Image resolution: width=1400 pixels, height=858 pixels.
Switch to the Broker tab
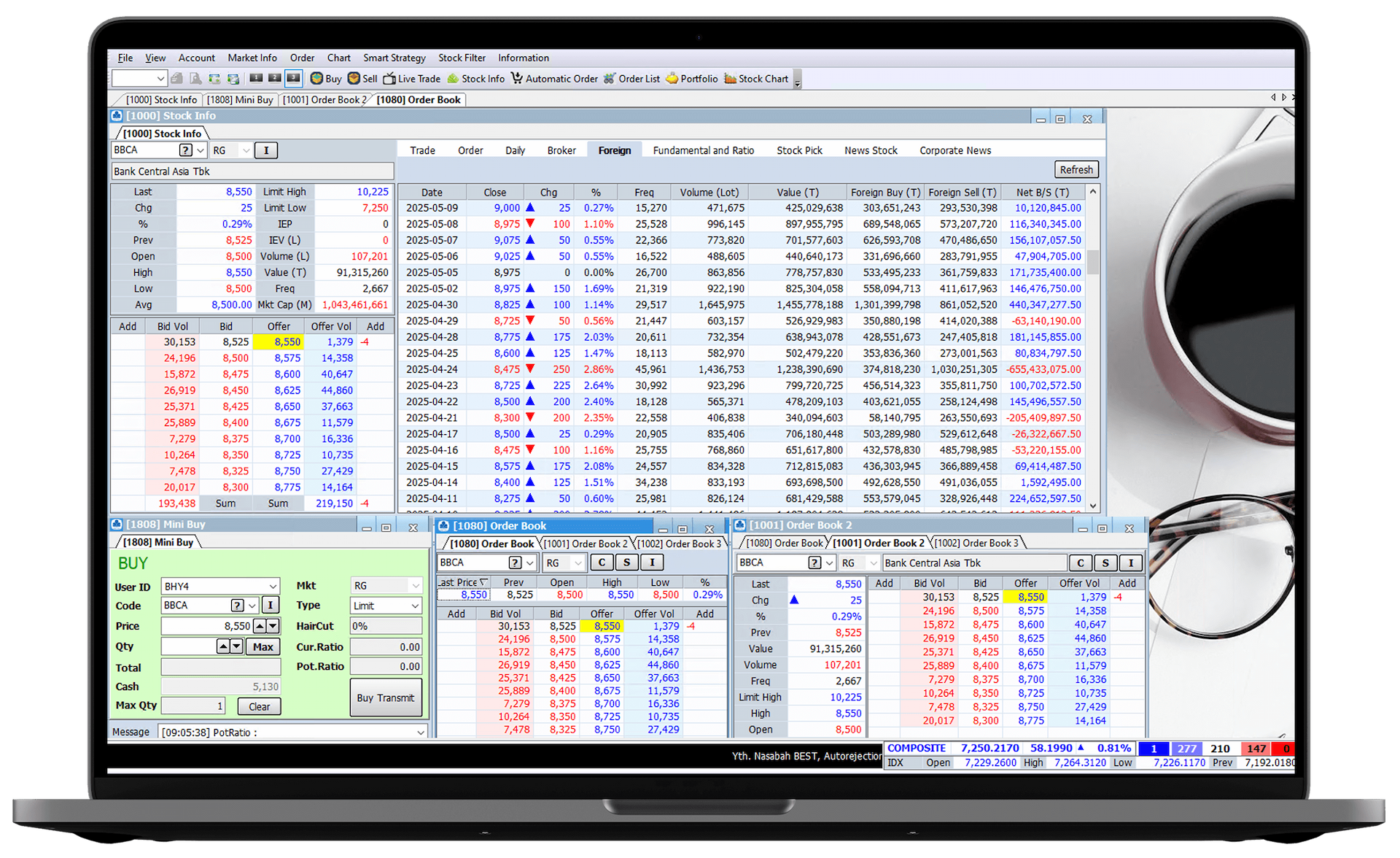coord(561,151)
